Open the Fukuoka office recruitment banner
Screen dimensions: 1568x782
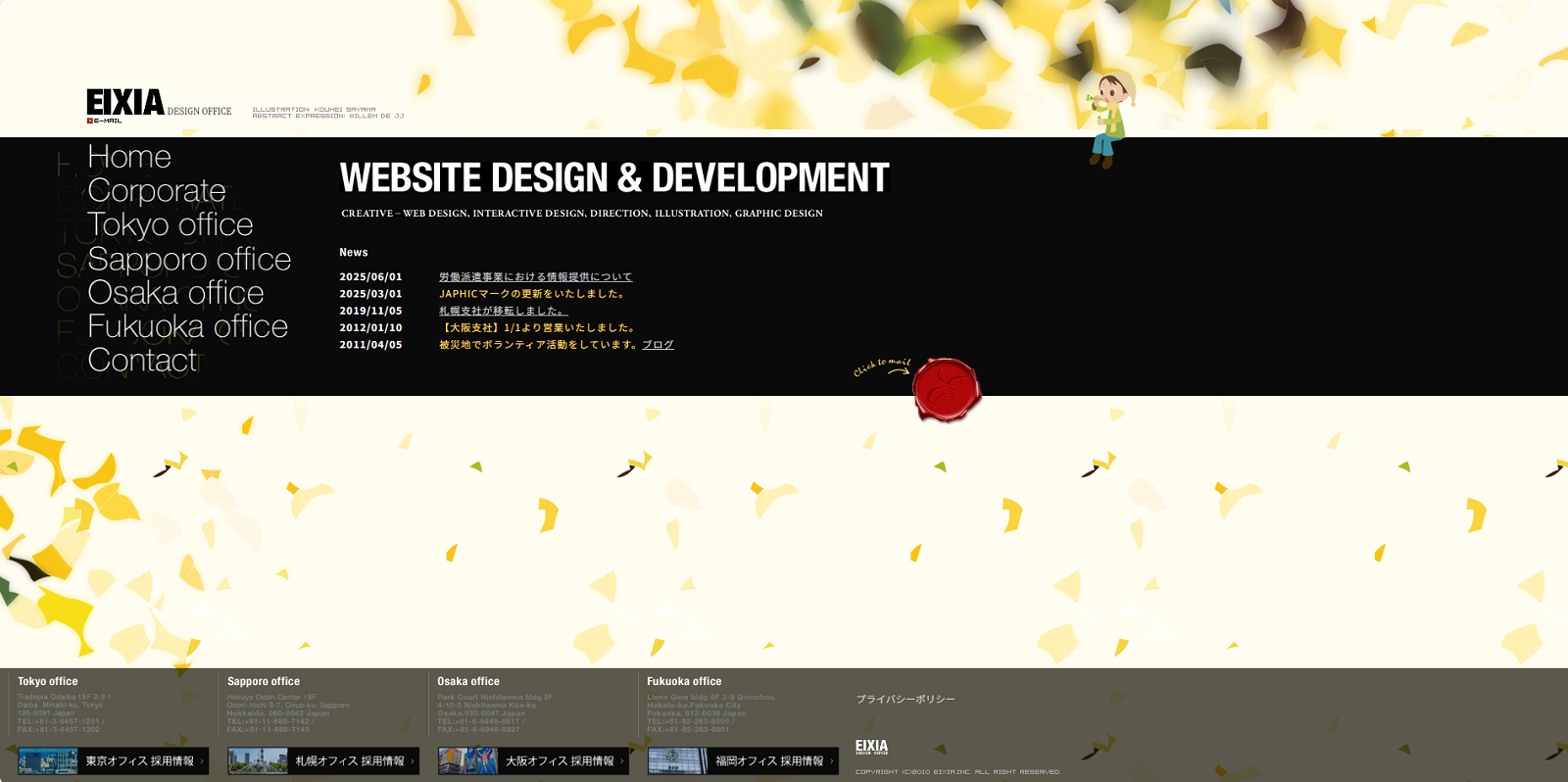click(x=743, y=760)
